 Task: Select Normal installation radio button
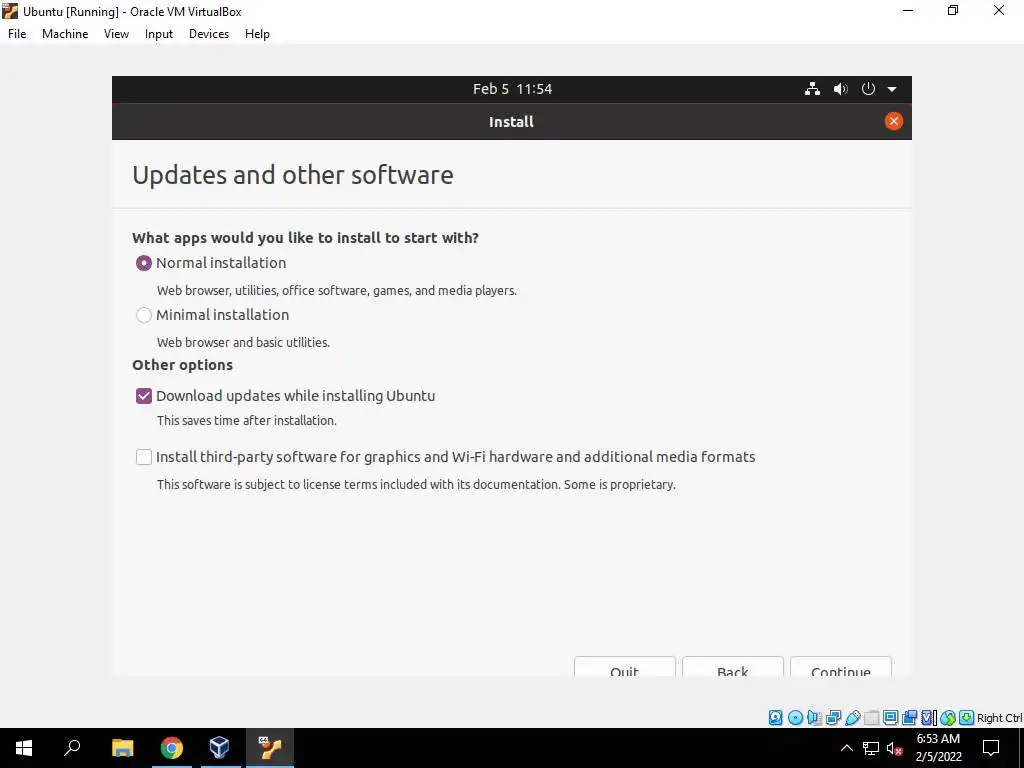tap(144, 263)
